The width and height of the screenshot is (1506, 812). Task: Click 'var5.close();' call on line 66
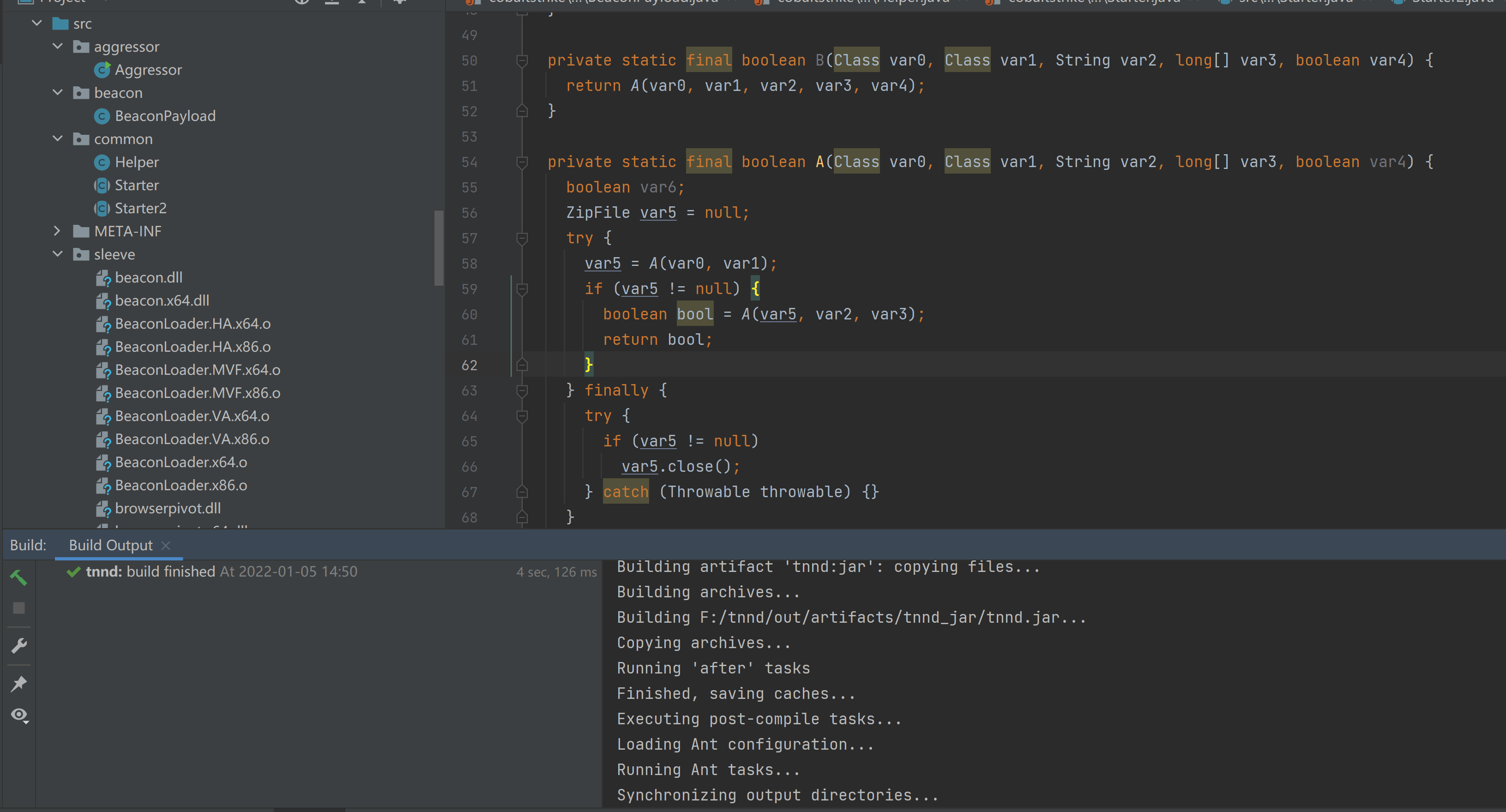pos(681,467)
